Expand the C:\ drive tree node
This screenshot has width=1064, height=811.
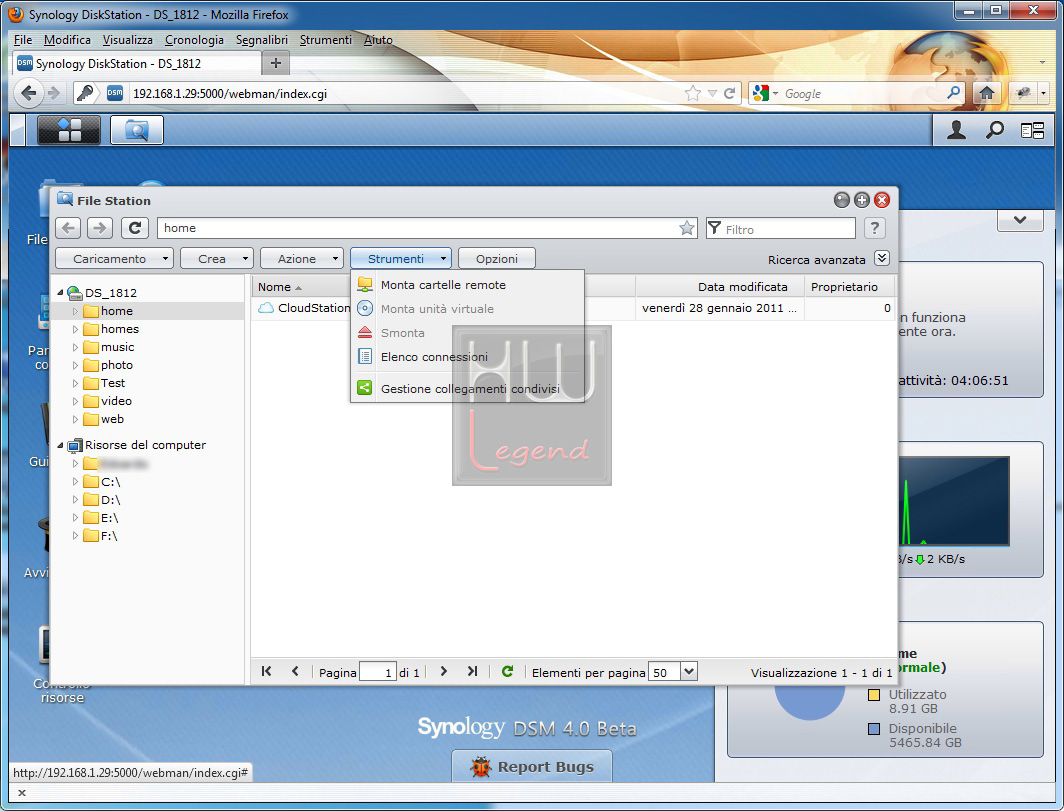[x=75, y=482]
